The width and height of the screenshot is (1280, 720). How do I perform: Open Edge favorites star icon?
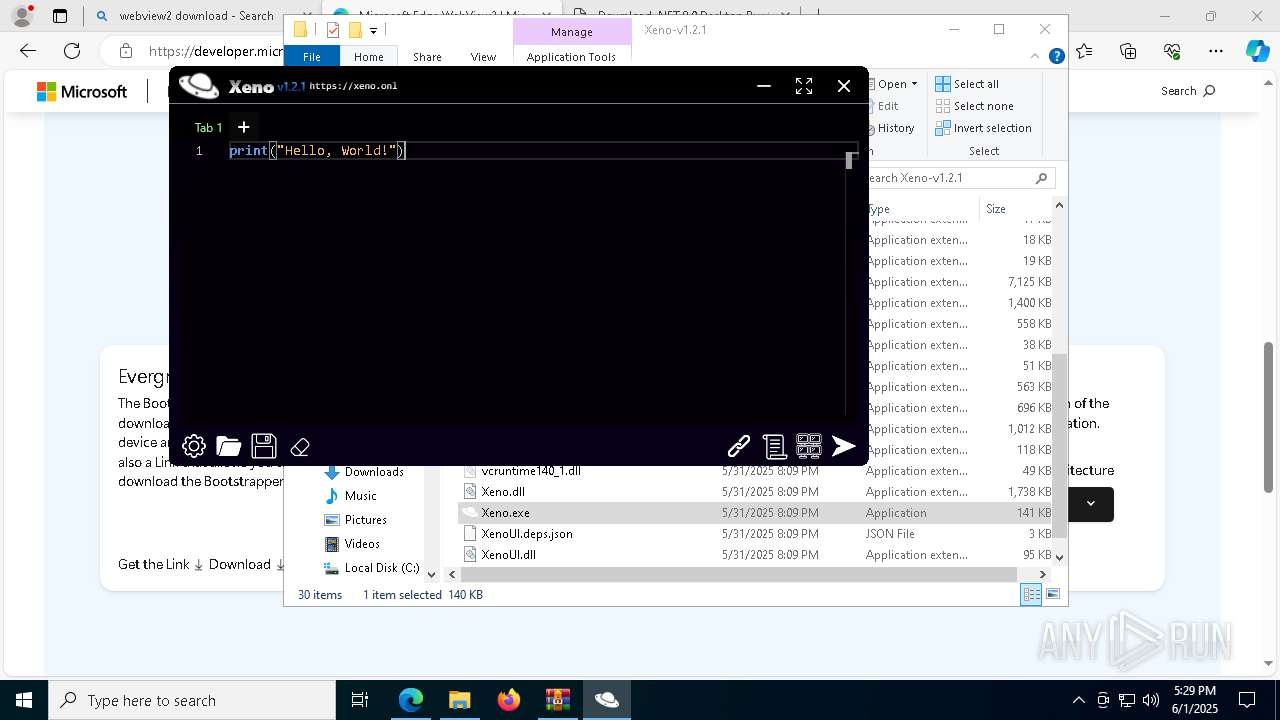pyautogui.click(x=1085, y=51)
